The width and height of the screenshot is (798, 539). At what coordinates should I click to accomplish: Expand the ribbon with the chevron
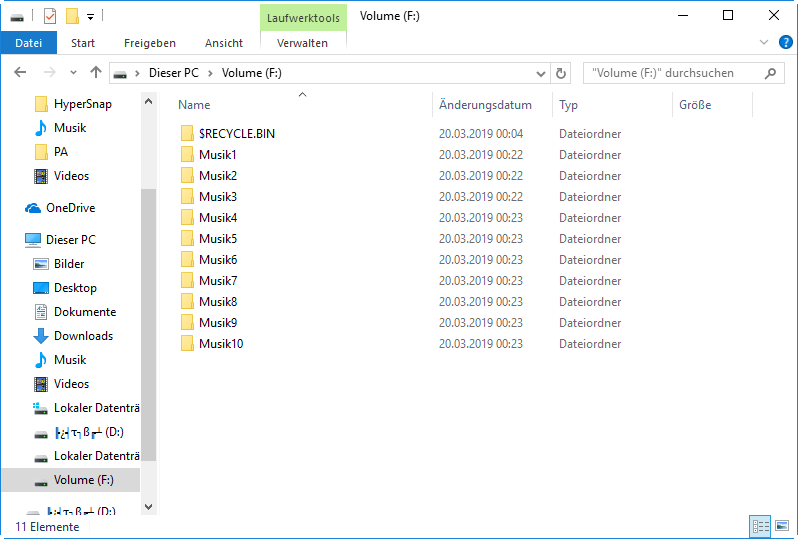pos(763,42)
